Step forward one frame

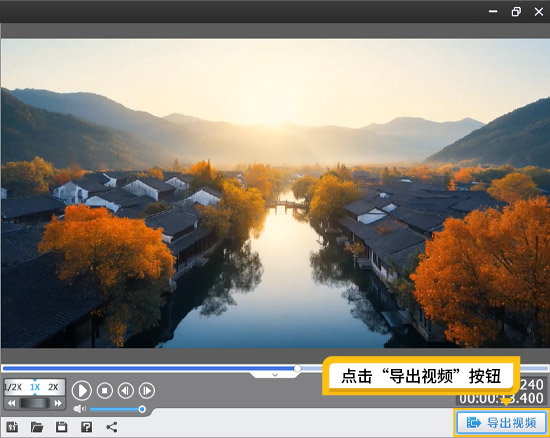pyautogui.click(x=147, y=390)
